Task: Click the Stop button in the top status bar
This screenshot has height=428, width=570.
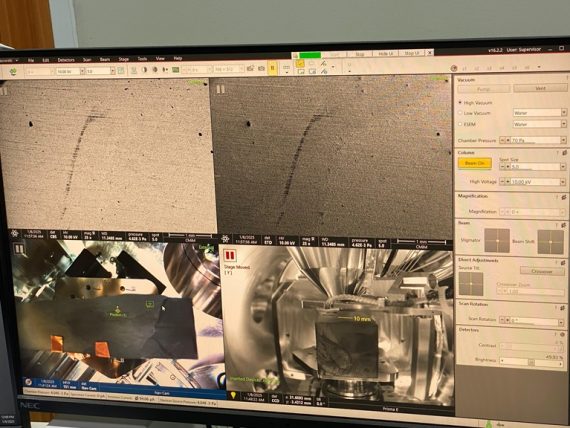Action: coord(360,54)
